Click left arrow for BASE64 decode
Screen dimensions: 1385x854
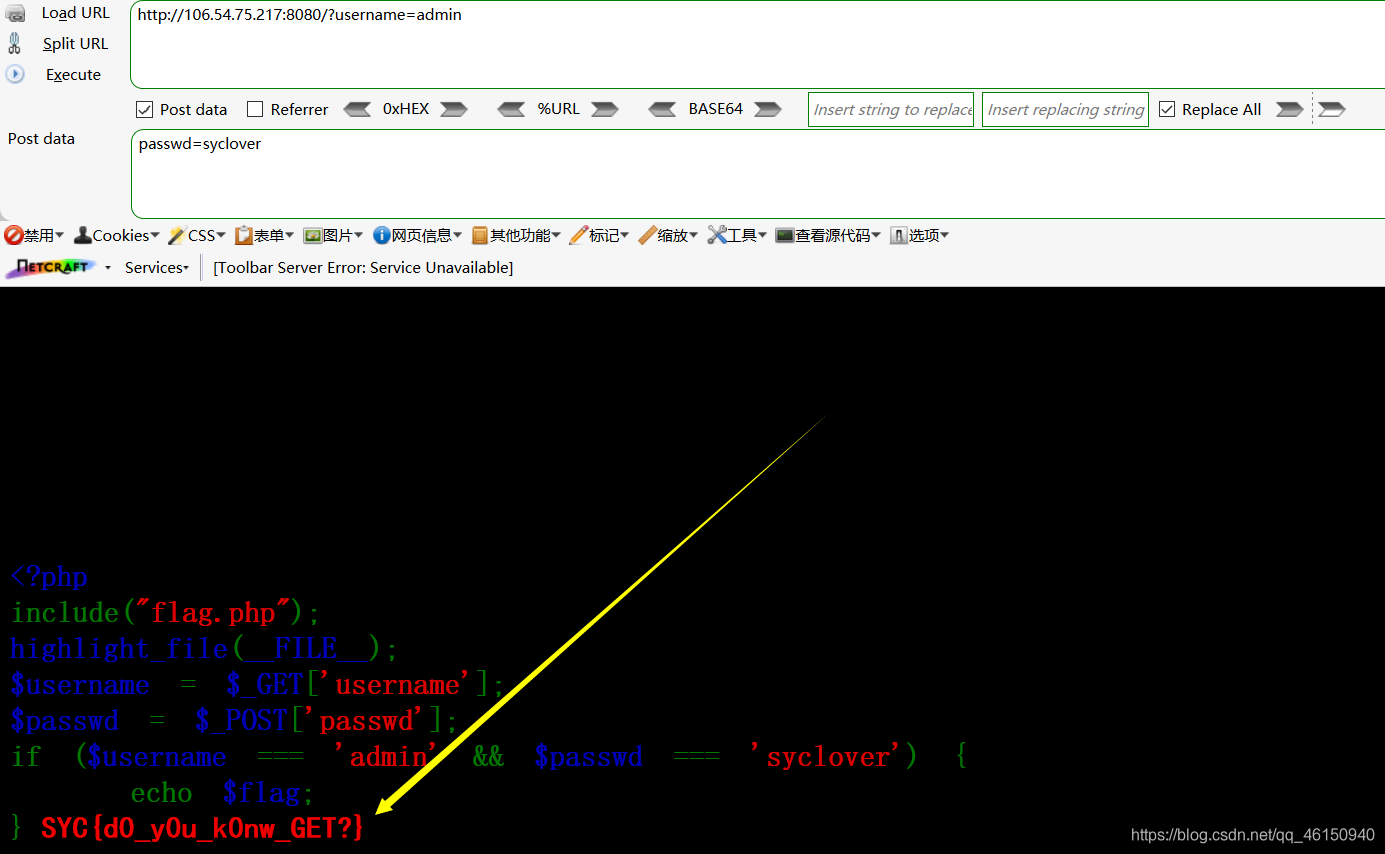[x=662, y=109]
